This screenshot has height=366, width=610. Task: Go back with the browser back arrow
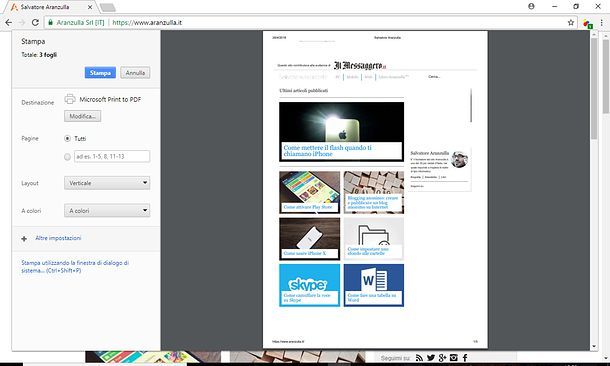pyautogui.click(x=9, y=23)
